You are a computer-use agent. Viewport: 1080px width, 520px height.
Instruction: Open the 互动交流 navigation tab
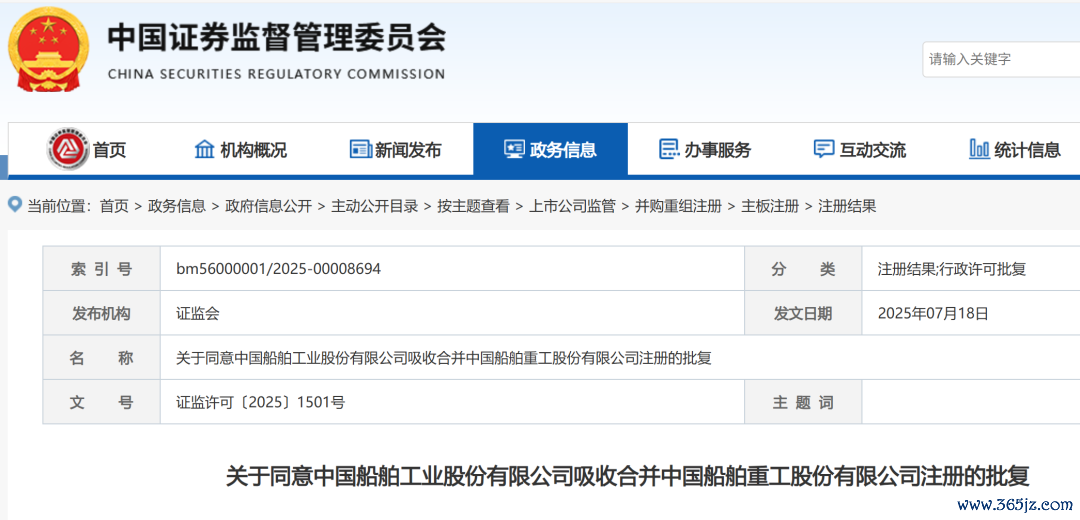(x=860, y=149)
